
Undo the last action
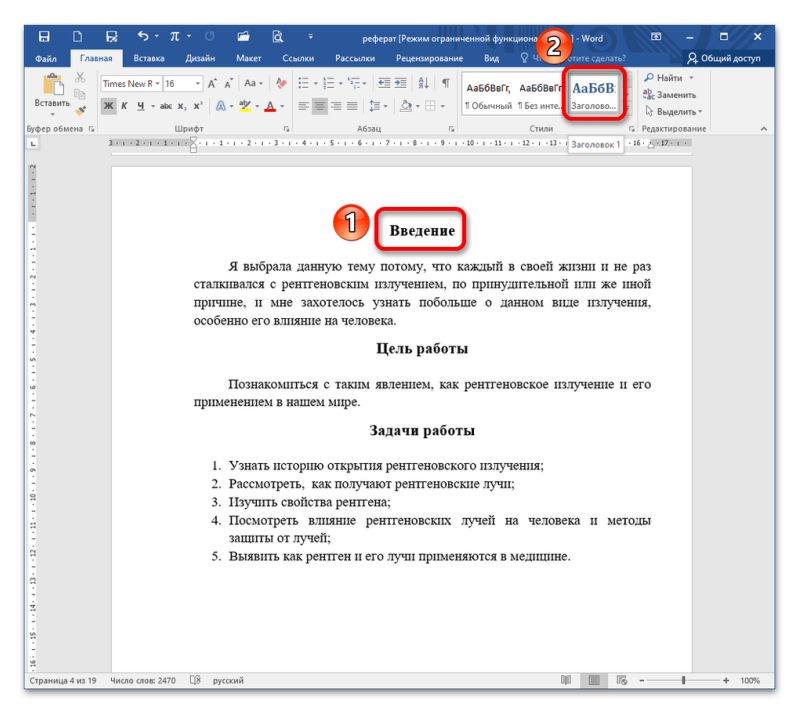142,36
